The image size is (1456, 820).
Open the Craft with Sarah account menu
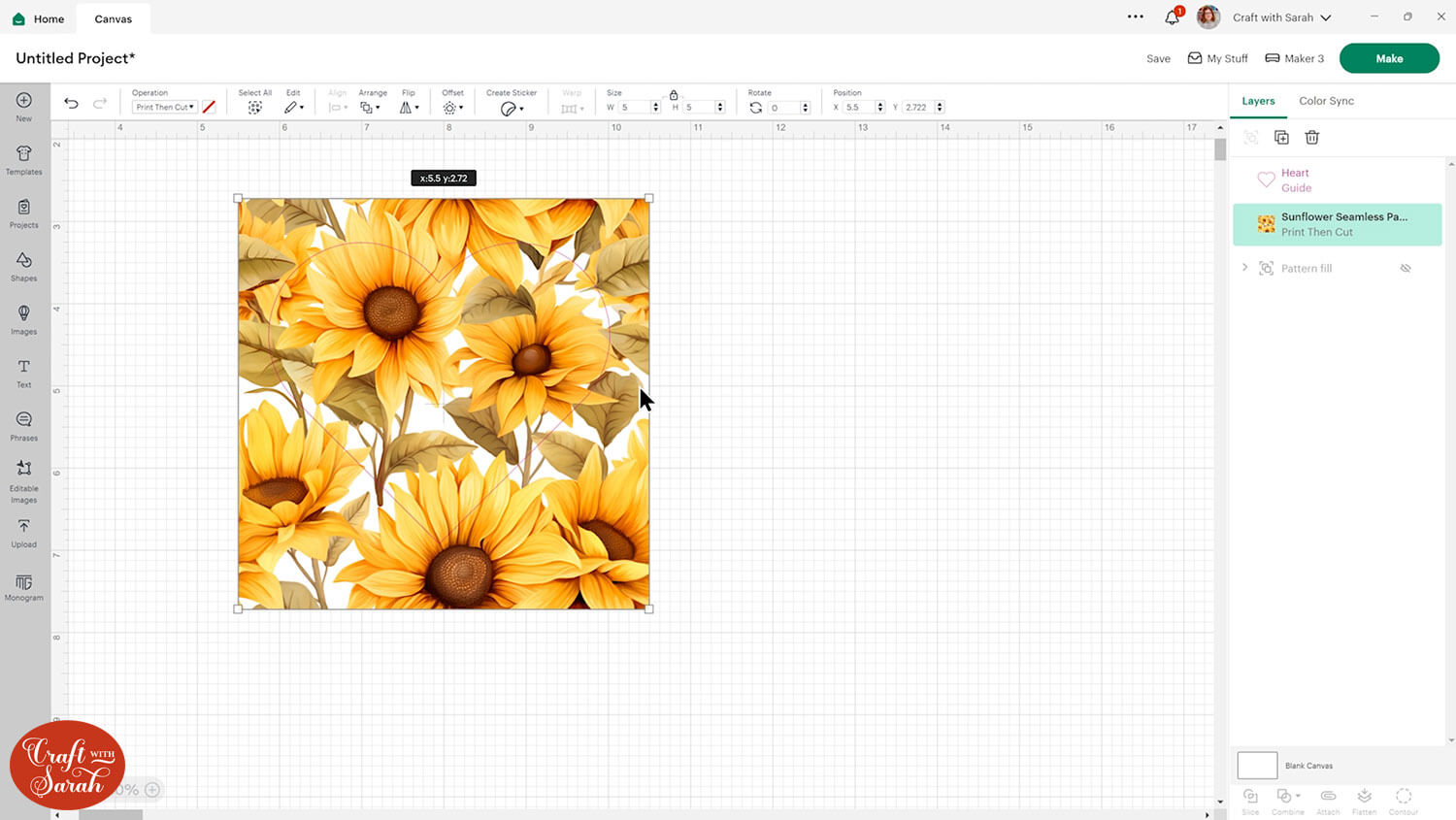click(x=1281, y=17)
